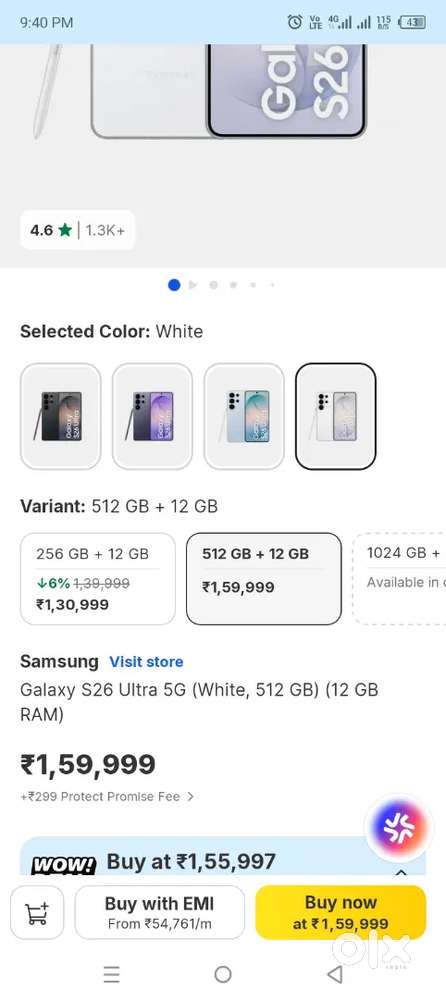Tap the battery indicator in status bar

[x=412, y=22]
